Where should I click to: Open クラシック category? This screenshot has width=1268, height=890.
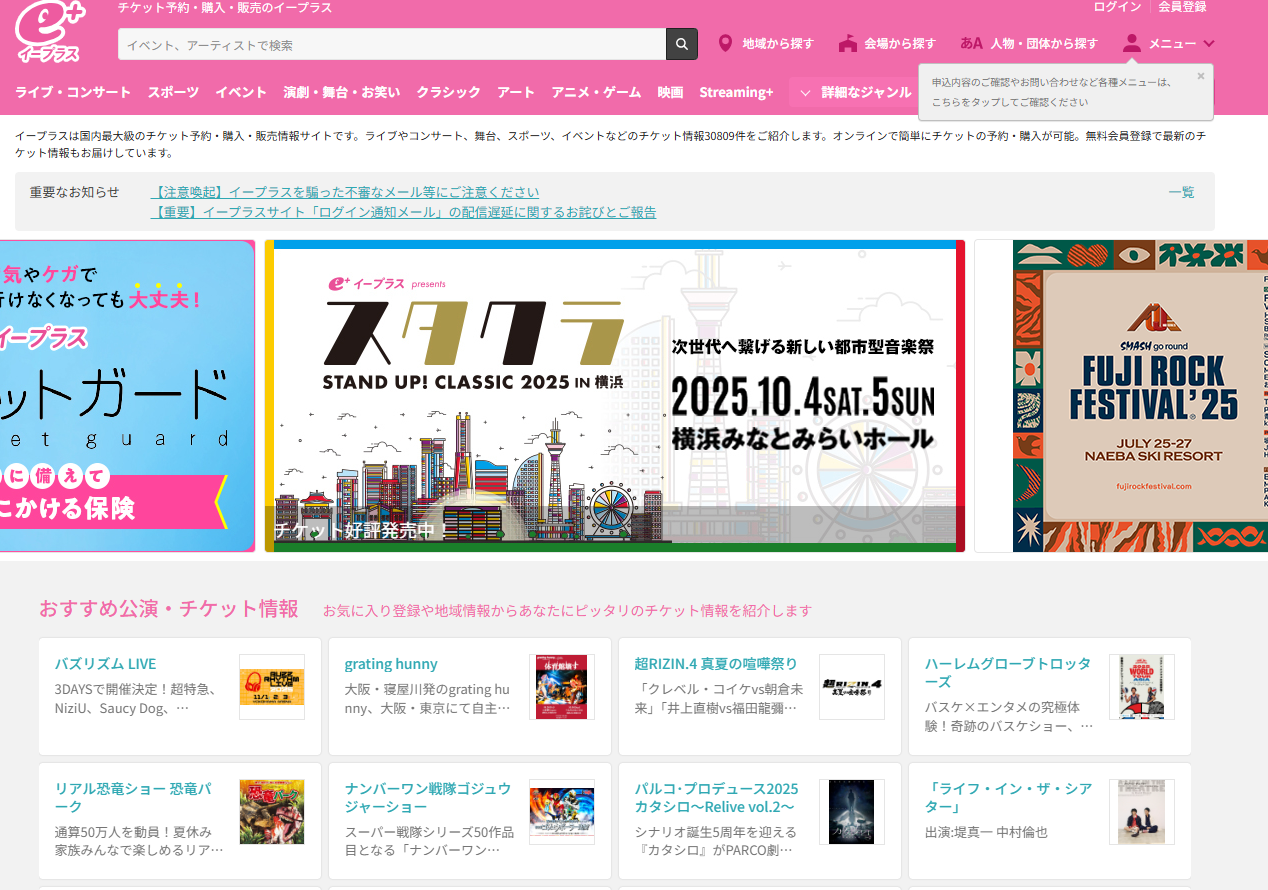coord(449,93)
